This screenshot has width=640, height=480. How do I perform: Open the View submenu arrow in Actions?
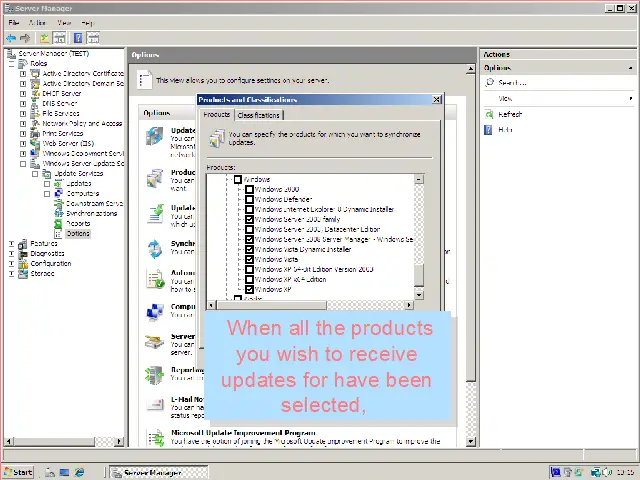click(631, 98)
